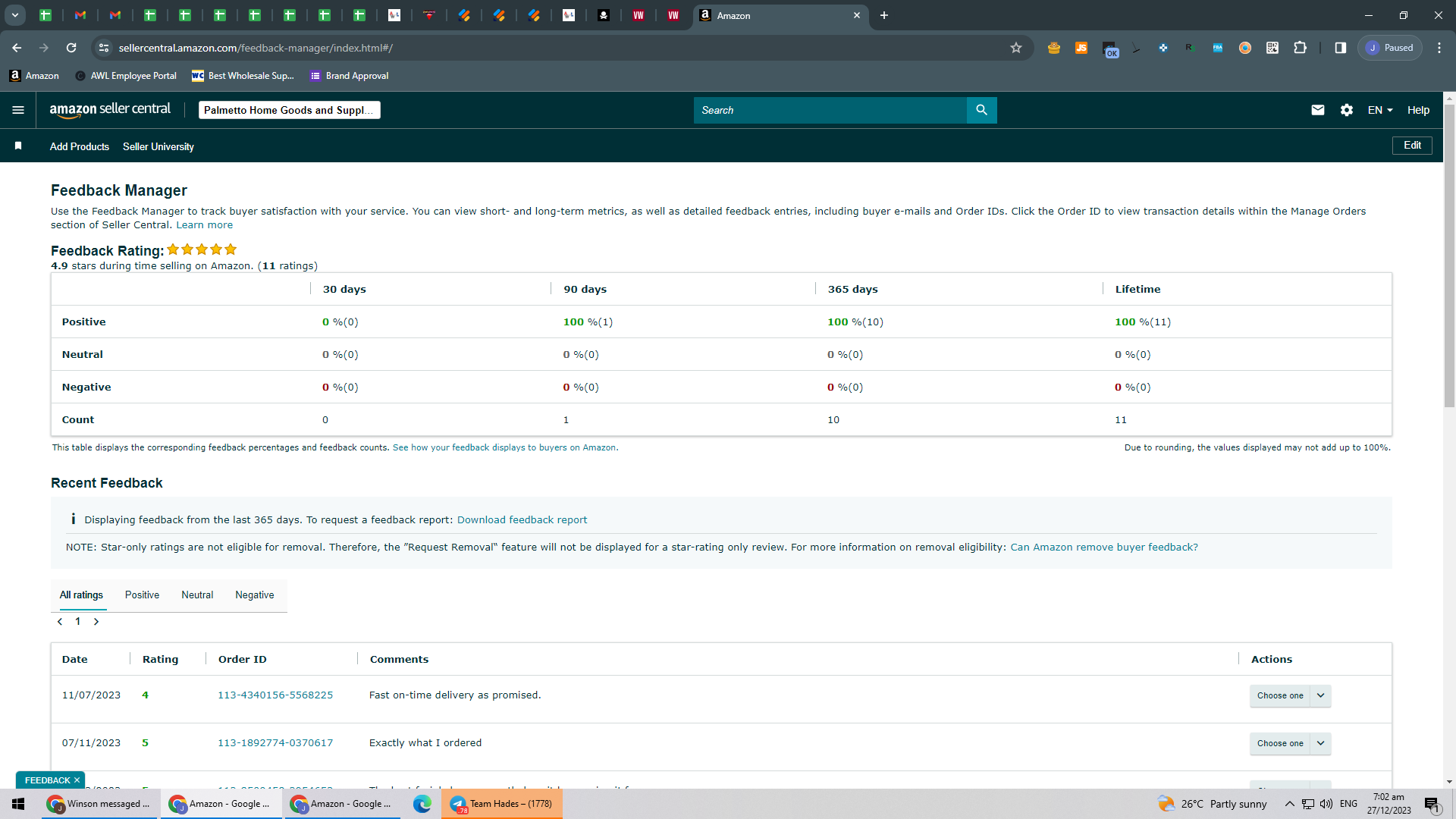Click the Edit button

coord(1412,145)
